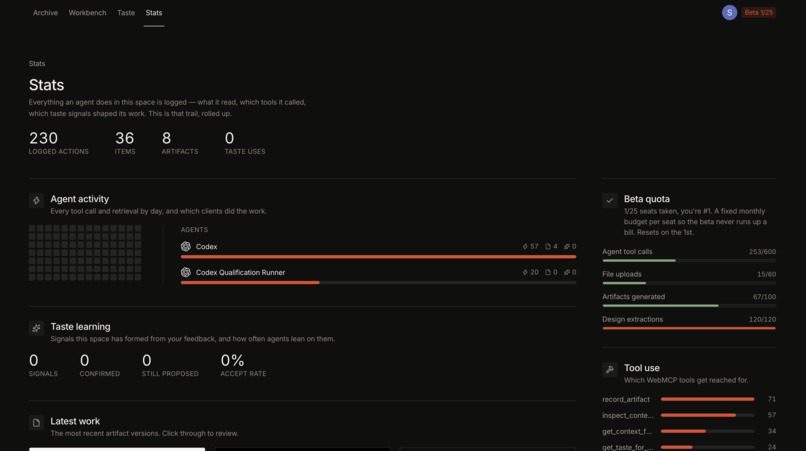Click the Stats breadcrumb
Screen dimensions: 806x451
(x=37, y=64)
